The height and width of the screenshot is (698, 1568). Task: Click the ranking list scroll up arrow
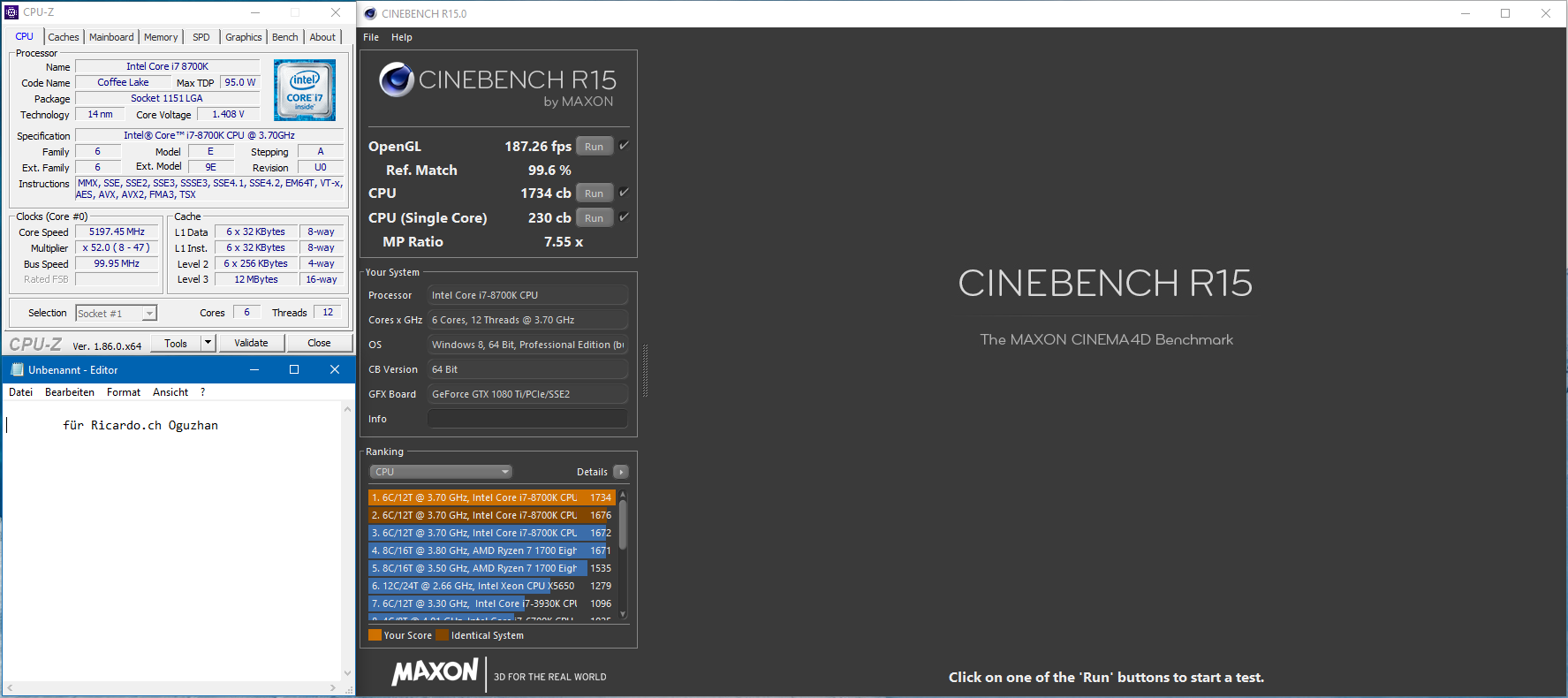(623, 494)
